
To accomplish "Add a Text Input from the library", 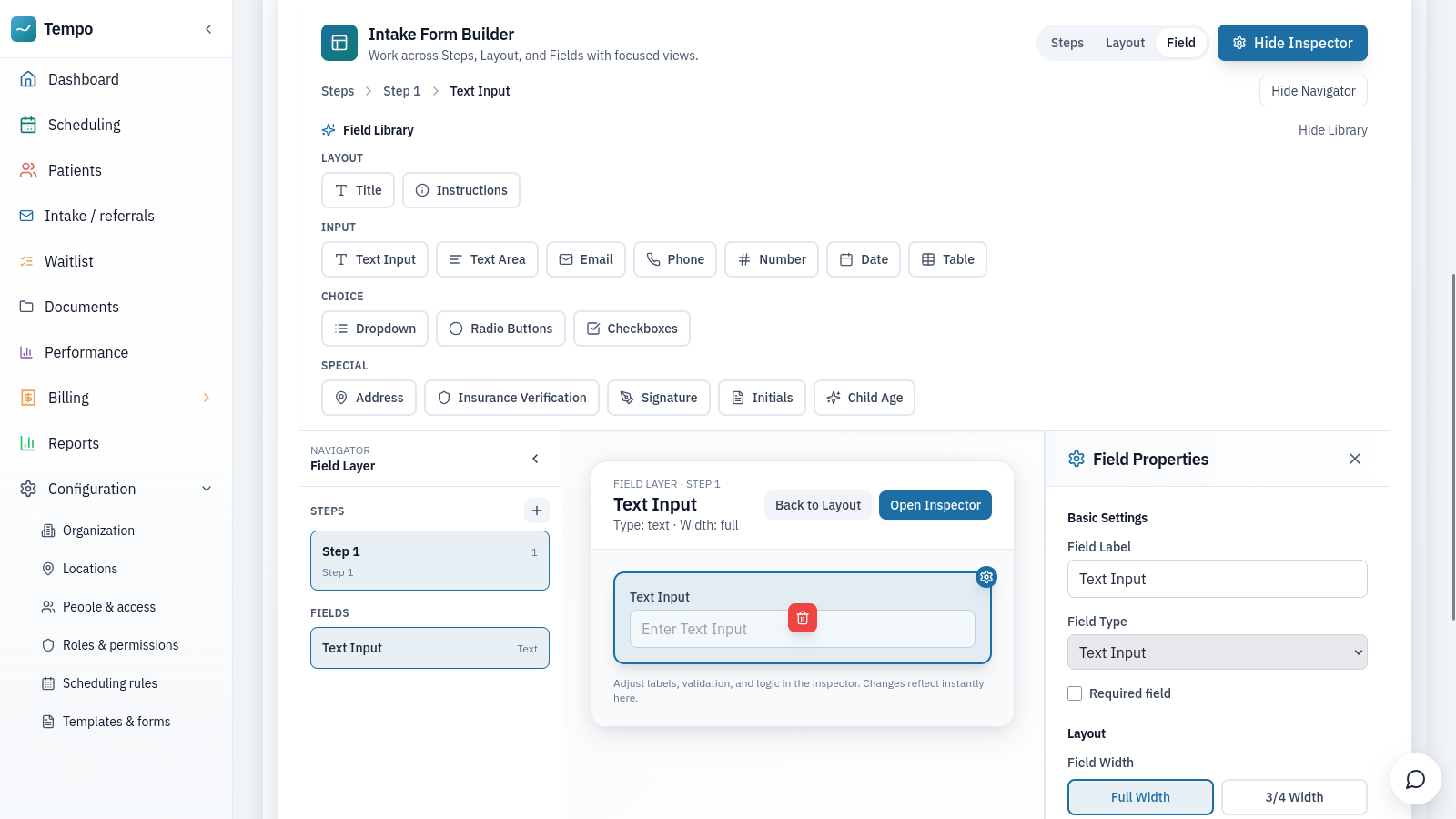I will pos(375,259).
